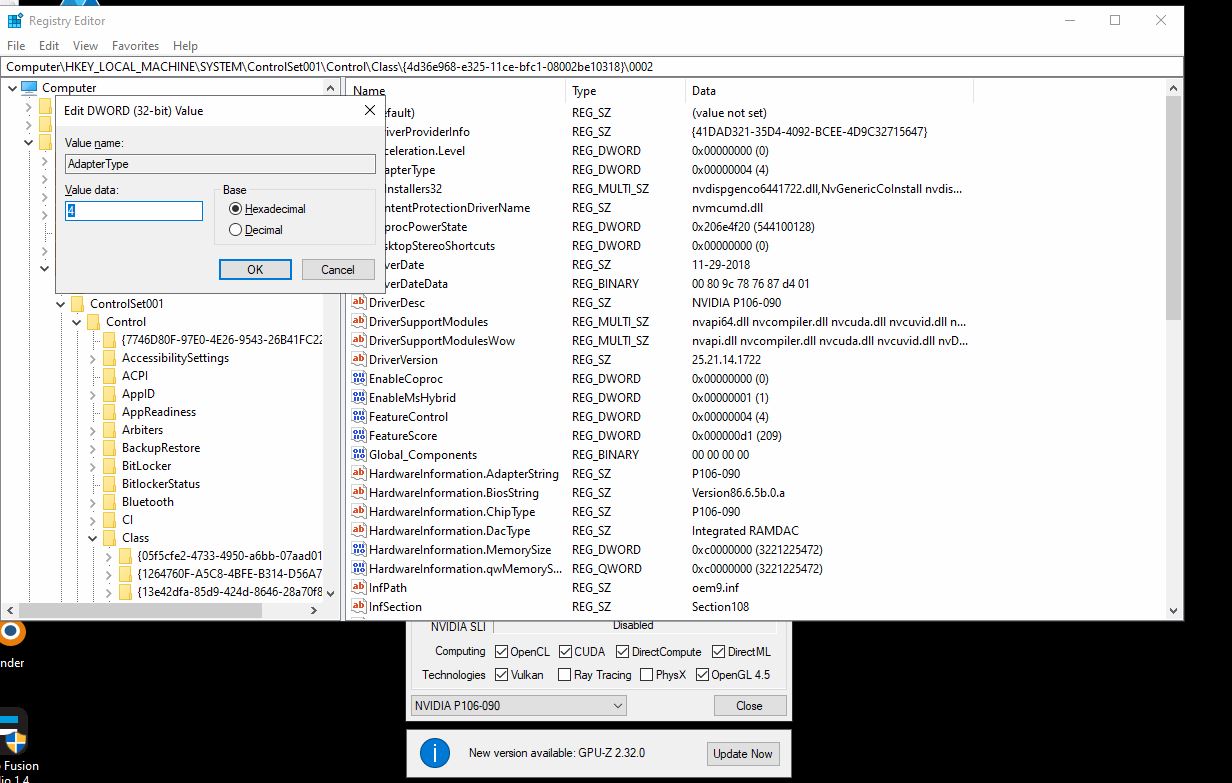Click the binary icon beside Global_Components

click(359, 455)
